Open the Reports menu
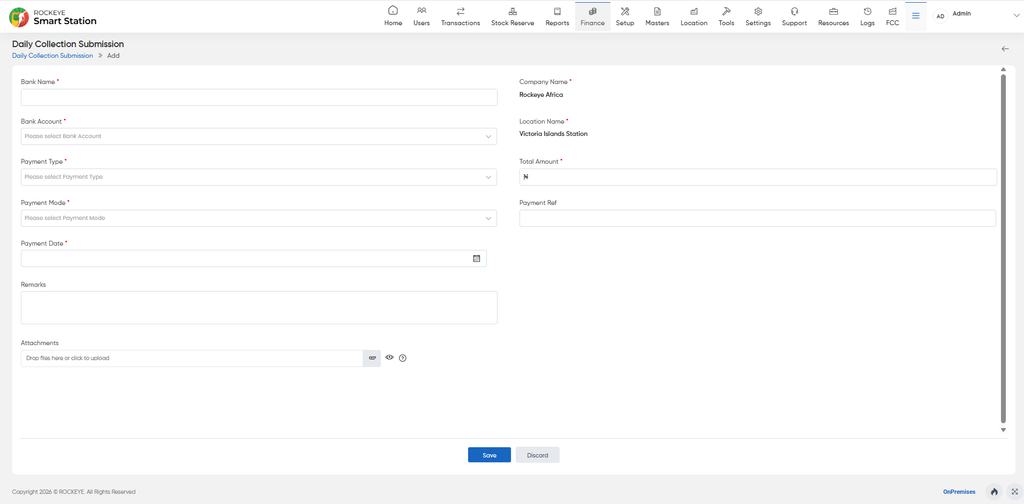Viewport: 1024px width, 504px height. (x=557, y=16)
